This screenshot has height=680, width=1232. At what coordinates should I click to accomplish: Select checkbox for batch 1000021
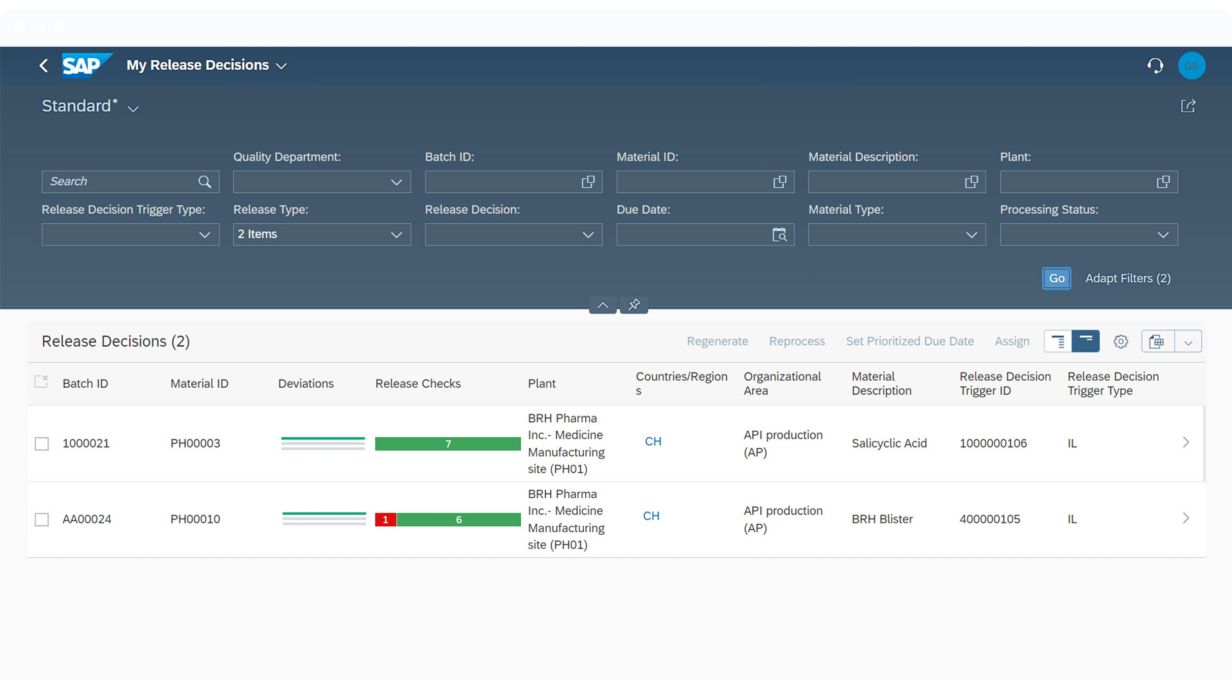click(x=42, y=444)
